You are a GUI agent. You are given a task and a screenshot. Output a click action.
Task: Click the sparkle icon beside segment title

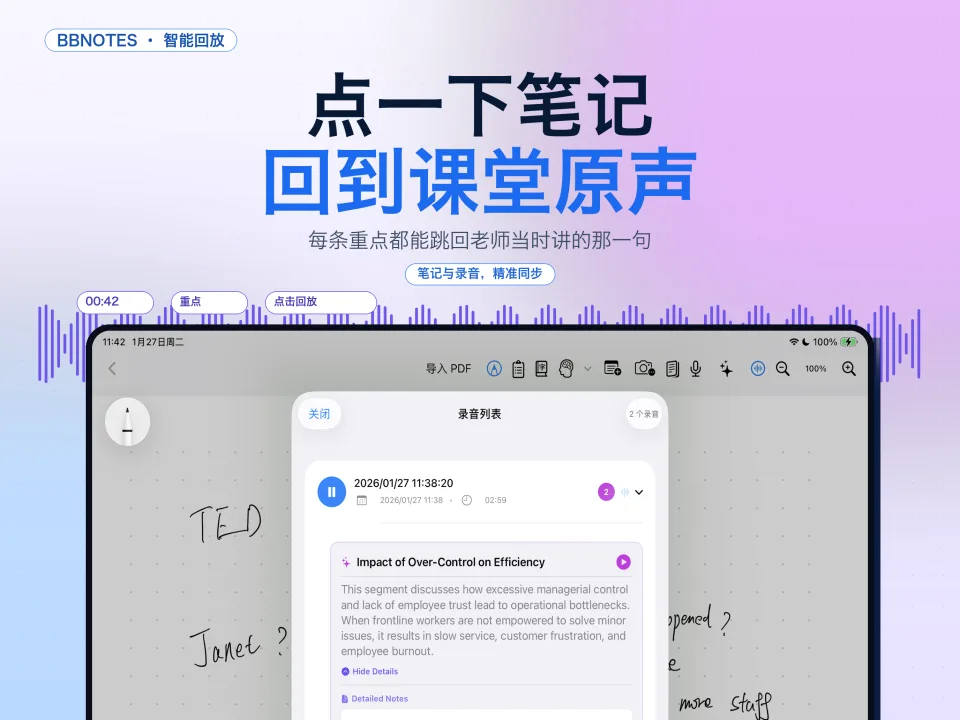point(346,562)
